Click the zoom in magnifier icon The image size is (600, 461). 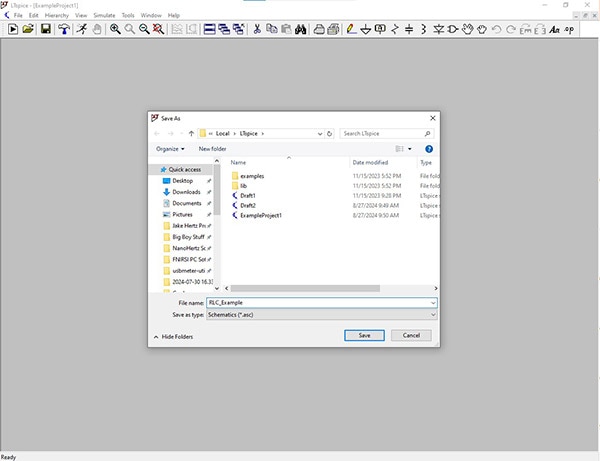(x=115, y=29)
